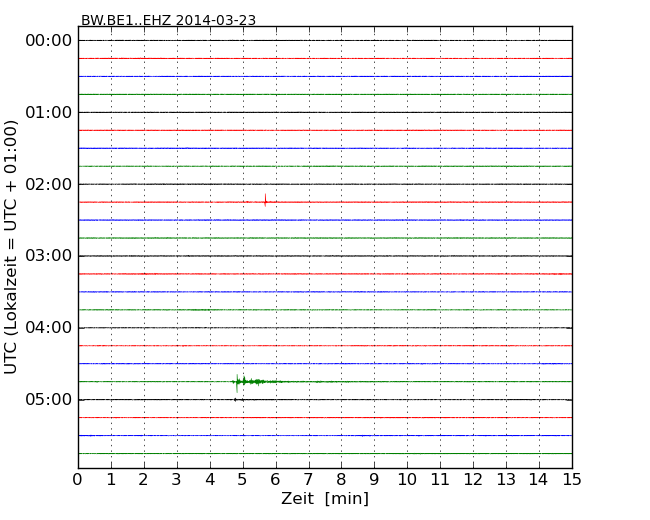Select the x-axis tick label 10
The height and width of the screenshot is (520, 650).
coord(407,480)
